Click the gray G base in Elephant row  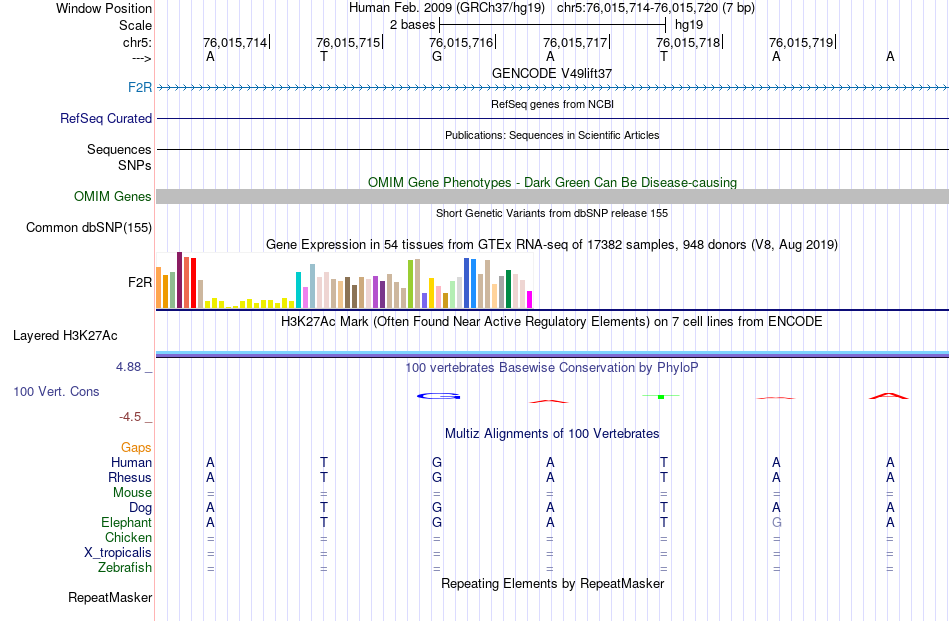pyautogui.click(x=777, y=522)
